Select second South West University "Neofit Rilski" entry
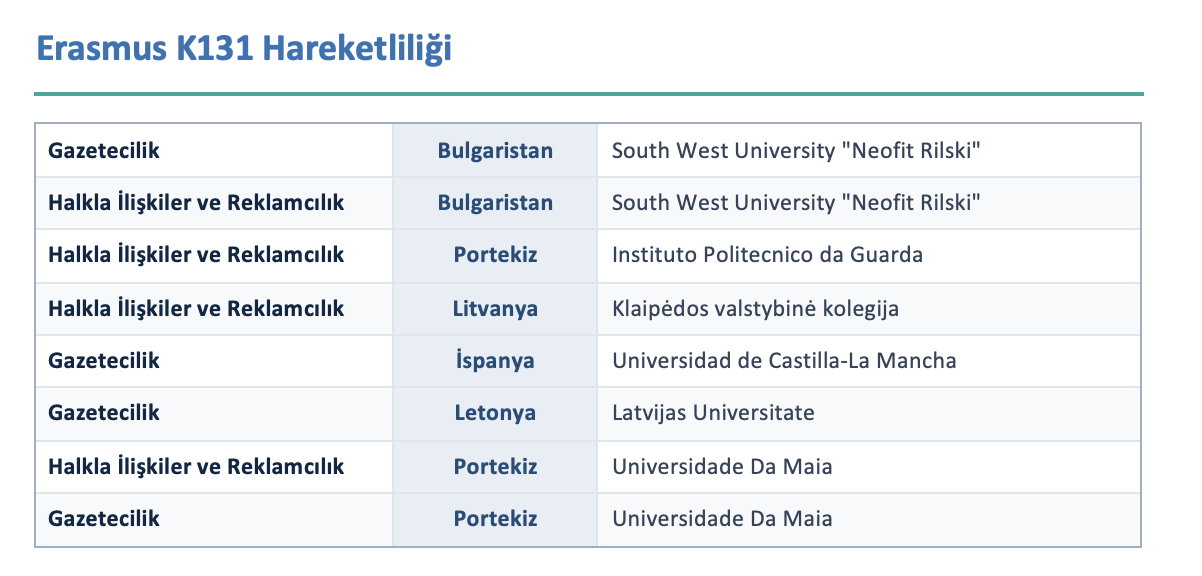The height and width of the screenshot is (576, 1202). click(x=796, y=203)
